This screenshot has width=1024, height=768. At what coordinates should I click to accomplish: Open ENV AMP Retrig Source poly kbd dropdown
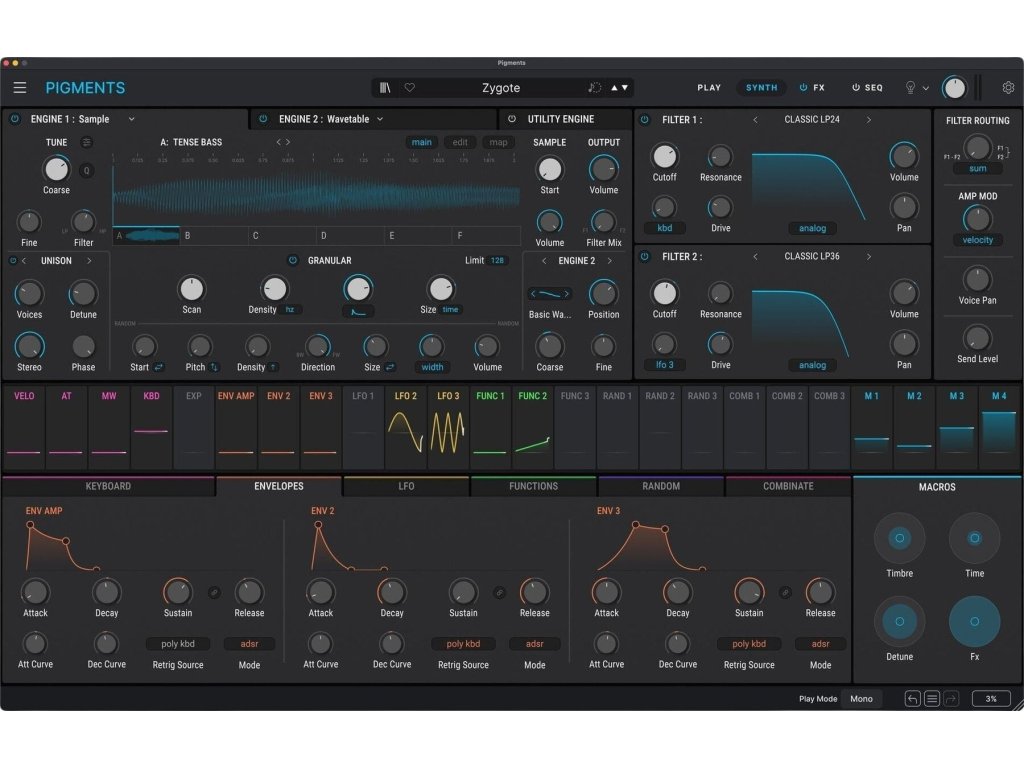pos(177,644)
